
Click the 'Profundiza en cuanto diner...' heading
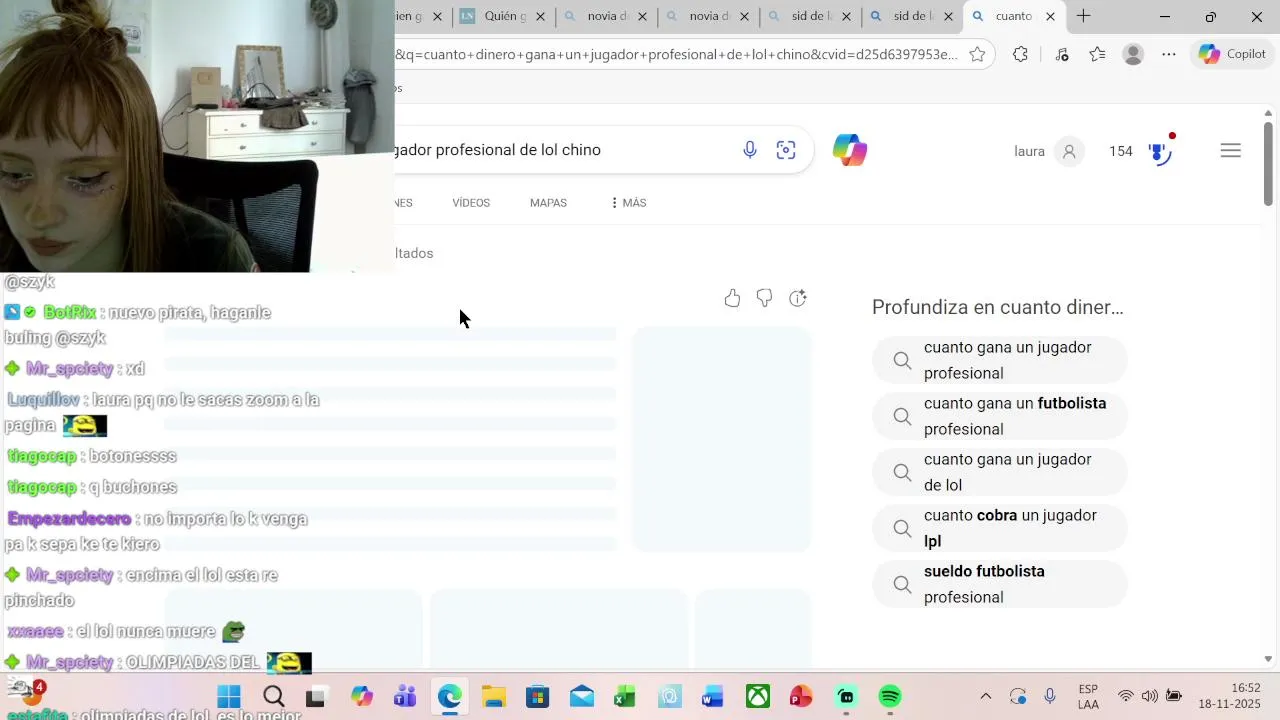coord(998,307)
